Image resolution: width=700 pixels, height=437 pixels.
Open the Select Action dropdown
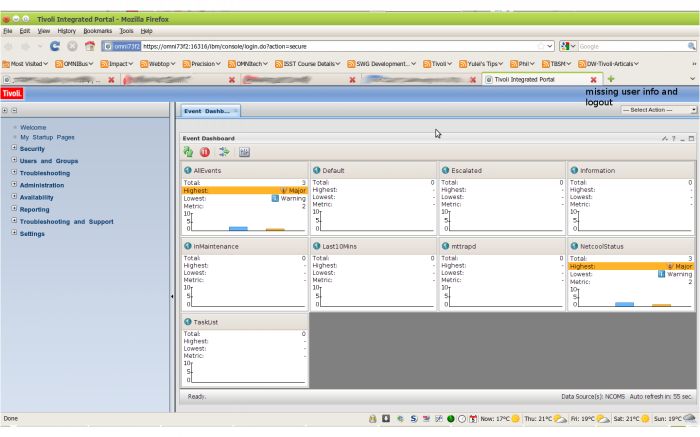pos(658,110)
